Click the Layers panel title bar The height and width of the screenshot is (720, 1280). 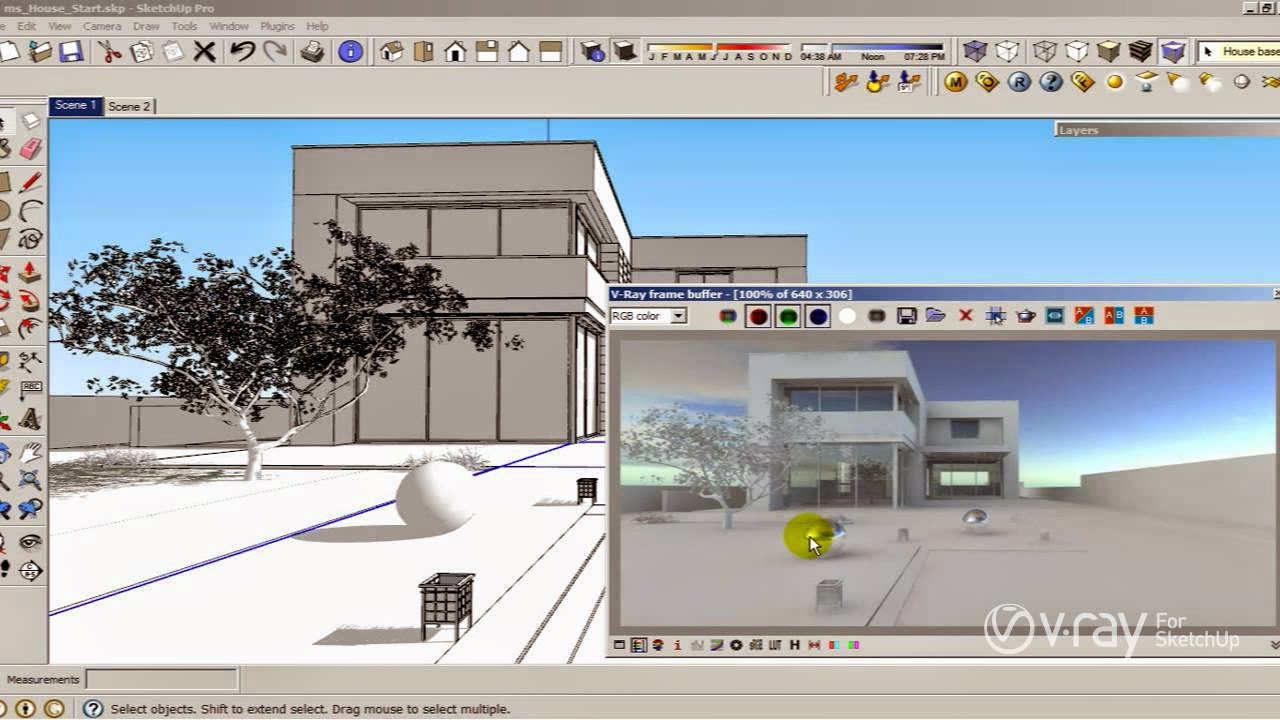coord(1167,130)
